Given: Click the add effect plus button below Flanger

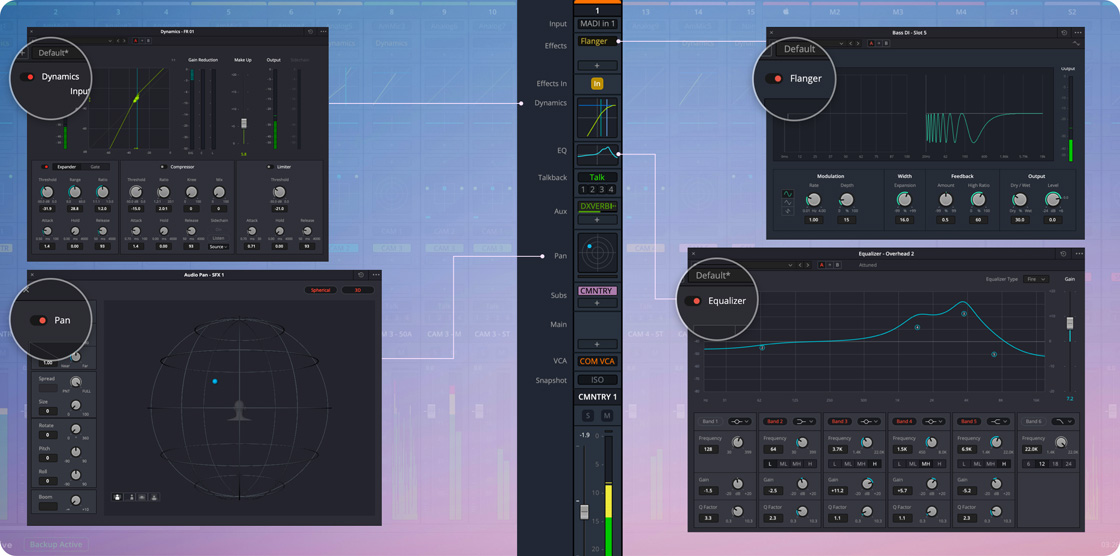Looking at the screenshot, I should tap(597, 66).
